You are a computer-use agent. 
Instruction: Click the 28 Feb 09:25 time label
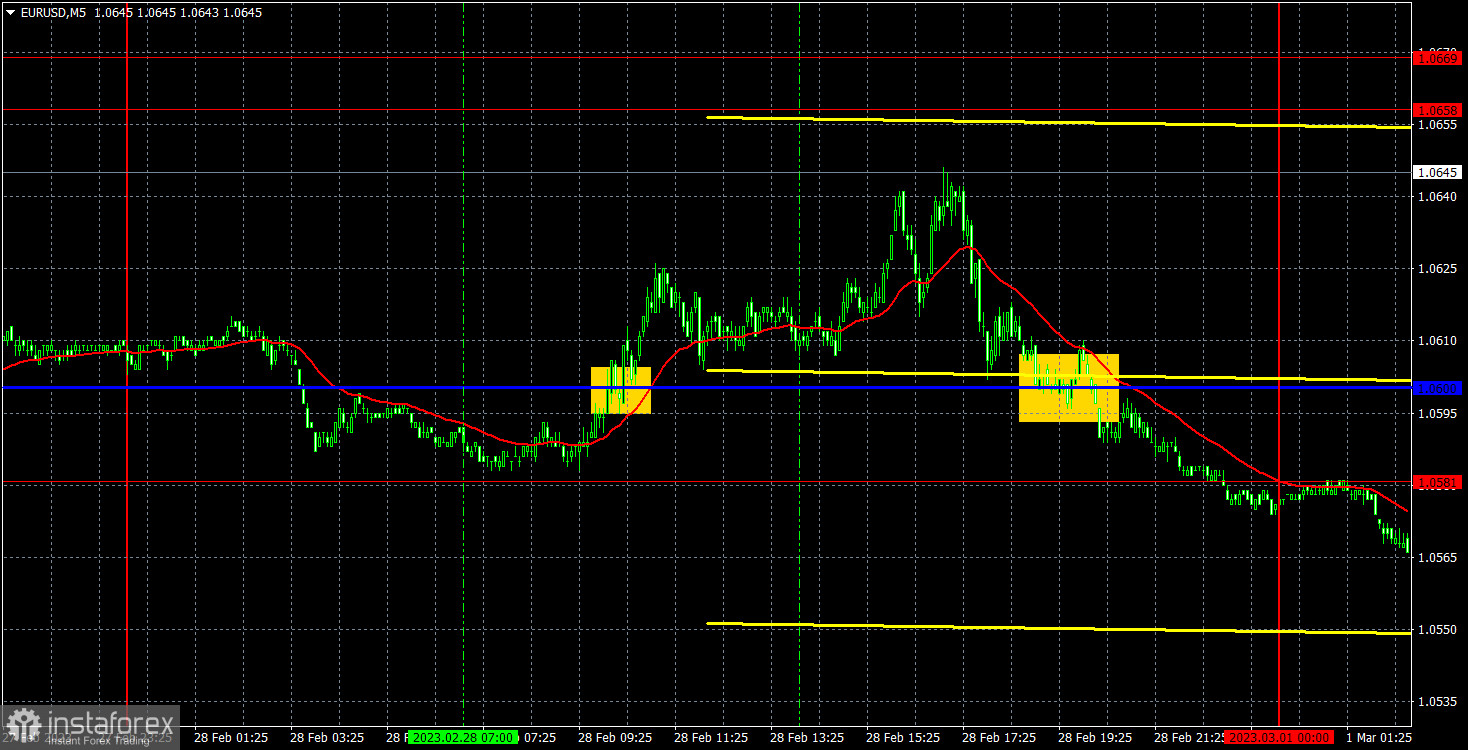click(614, 737)
